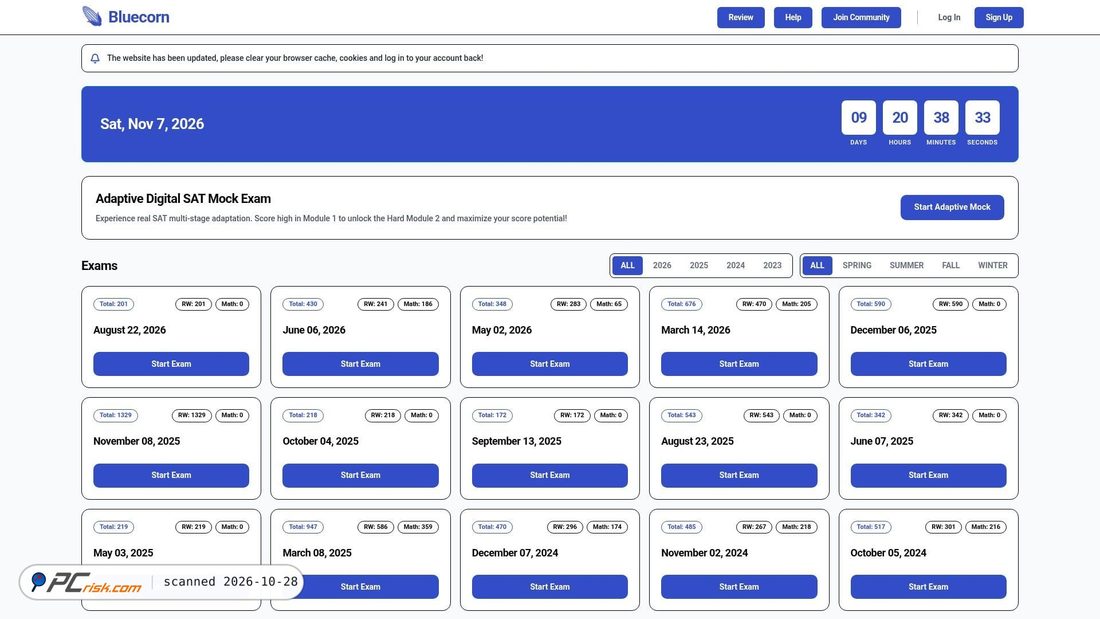Image resolution: width=1100 pixels, height=619 pixels.
Task: Click the countdown HOURS box showing 20
Action: 900,118
